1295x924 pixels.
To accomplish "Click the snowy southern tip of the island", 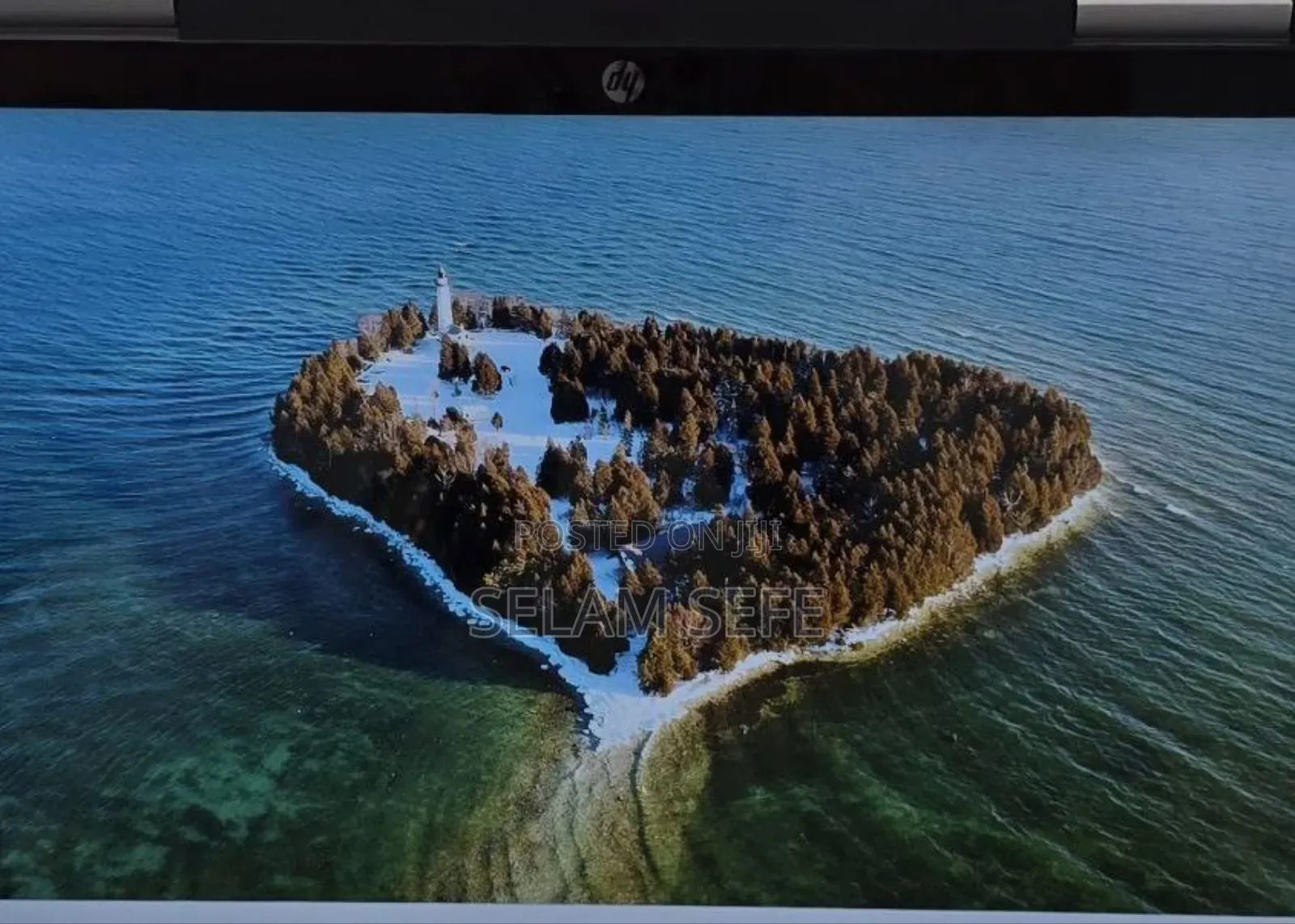I will pyautogui.click(x=617, y=712).
